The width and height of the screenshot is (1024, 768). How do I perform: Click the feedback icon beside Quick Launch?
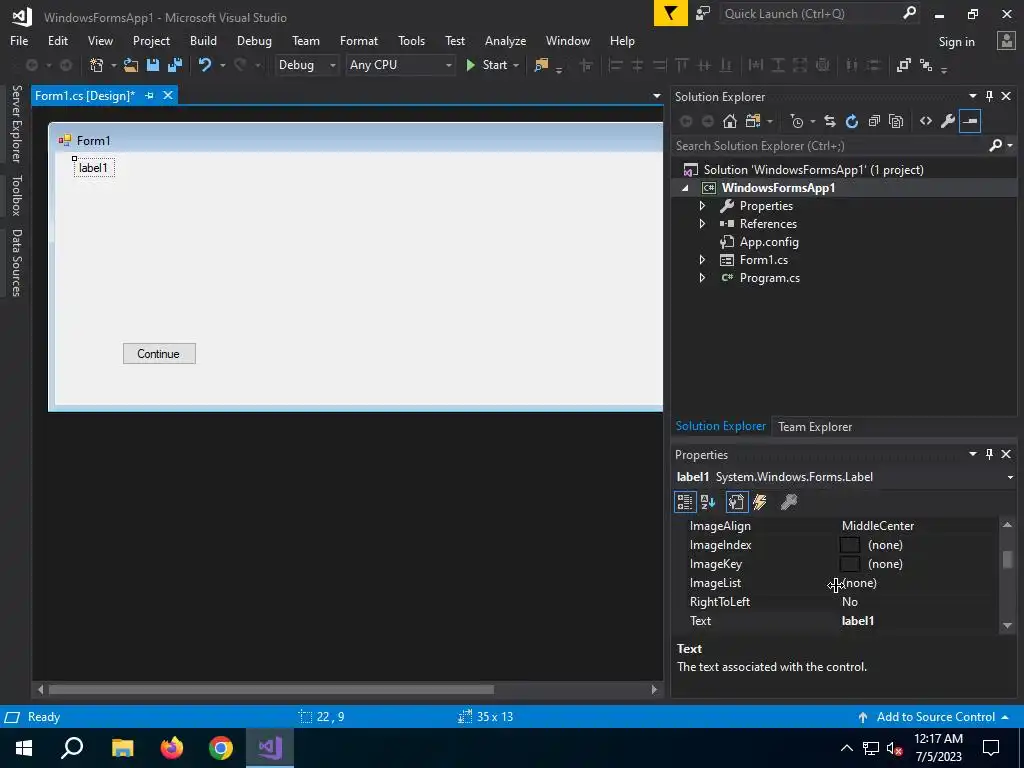(x=703, y=13)
